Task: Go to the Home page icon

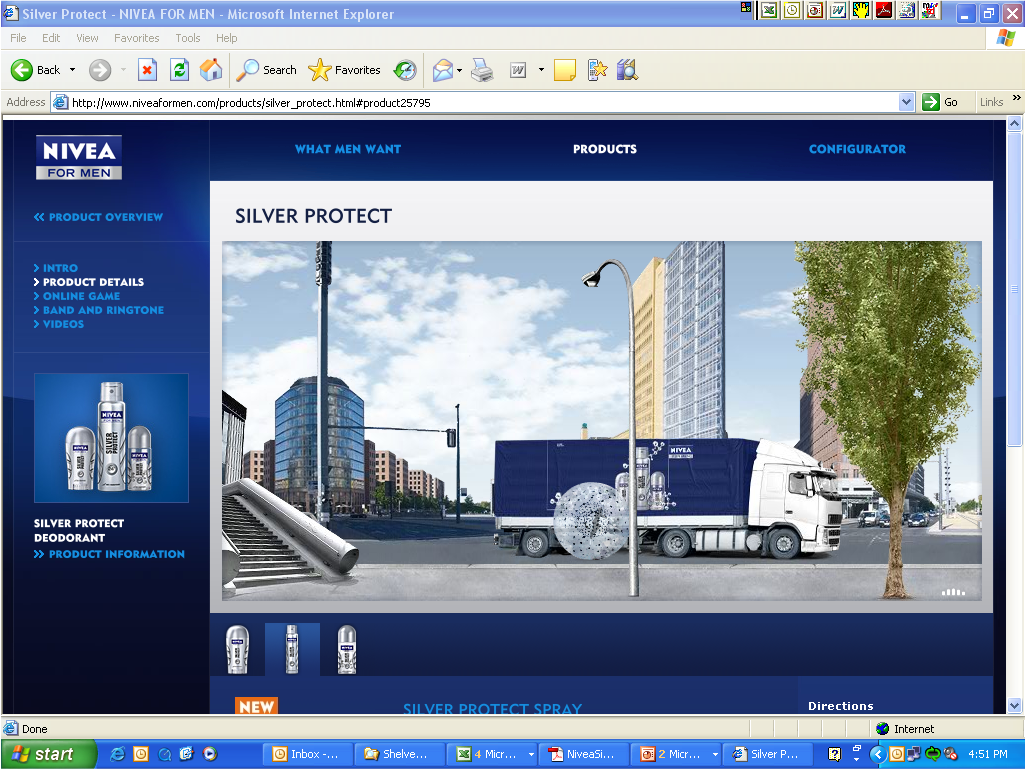Action: coord(210,70)
